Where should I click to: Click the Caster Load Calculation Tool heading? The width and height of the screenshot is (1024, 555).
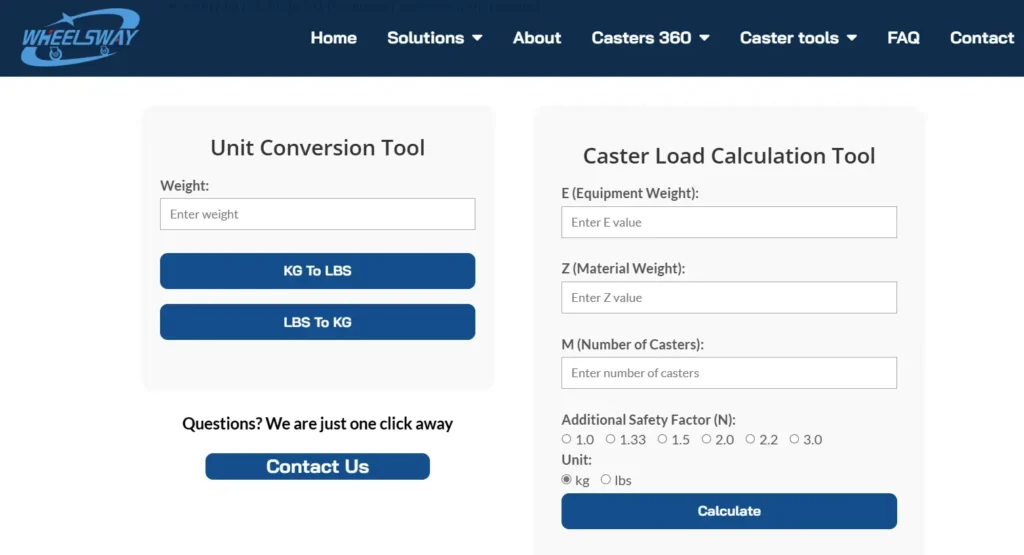729,155
